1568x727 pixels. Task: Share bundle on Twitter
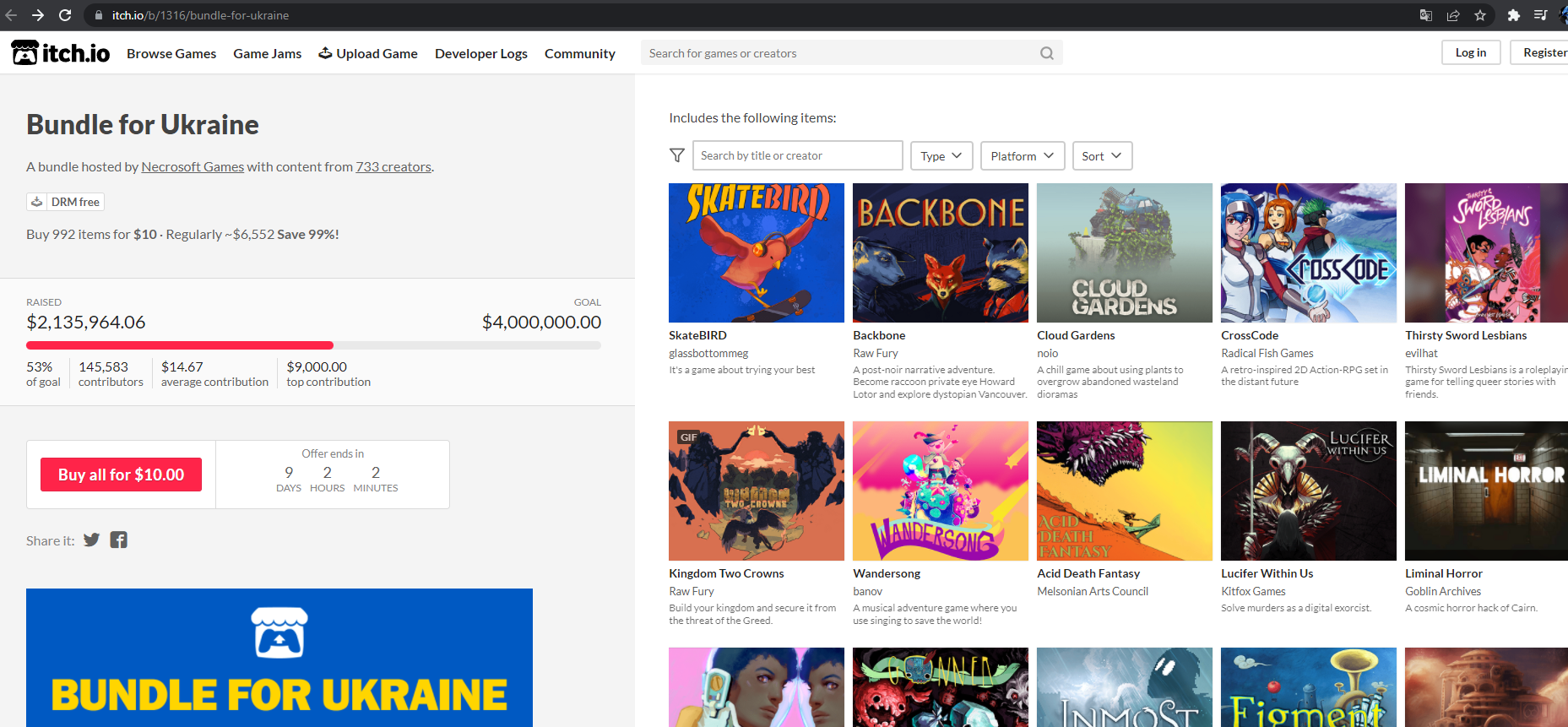91,540
